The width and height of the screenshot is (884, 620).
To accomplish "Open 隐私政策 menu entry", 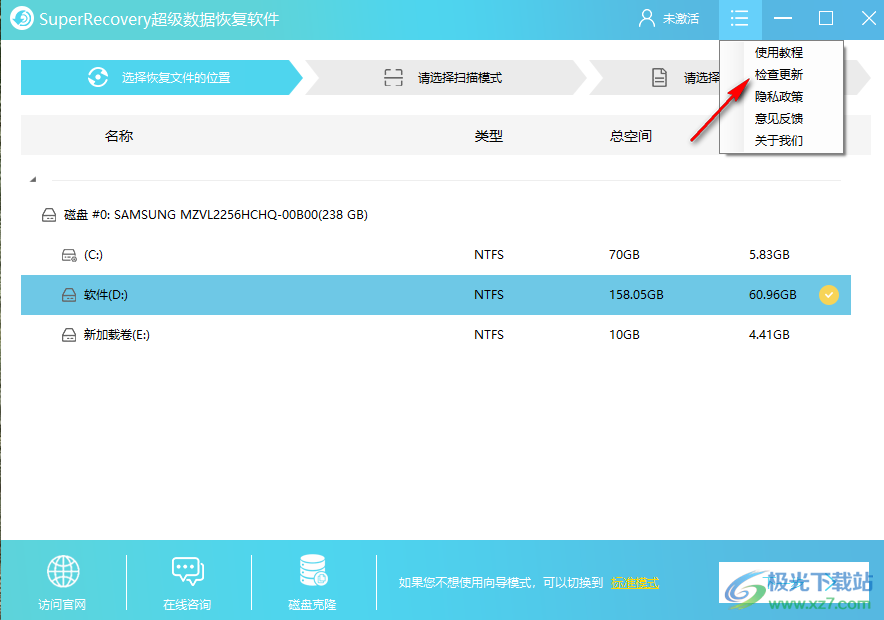I will (779, 96).
